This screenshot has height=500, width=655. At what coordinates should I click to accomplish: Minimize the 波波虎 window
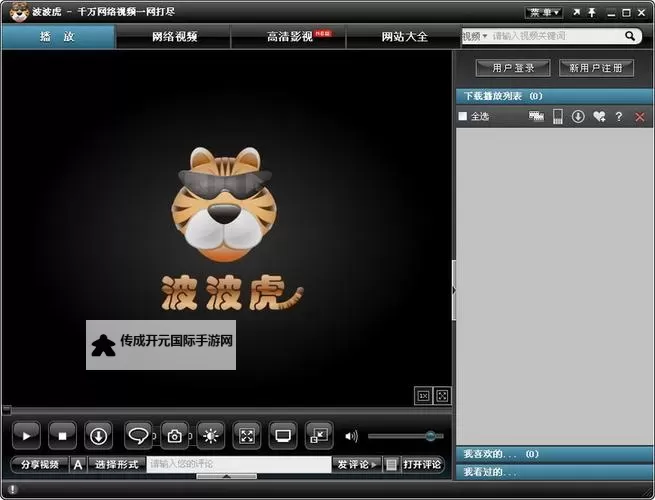(x=612, y=13)
